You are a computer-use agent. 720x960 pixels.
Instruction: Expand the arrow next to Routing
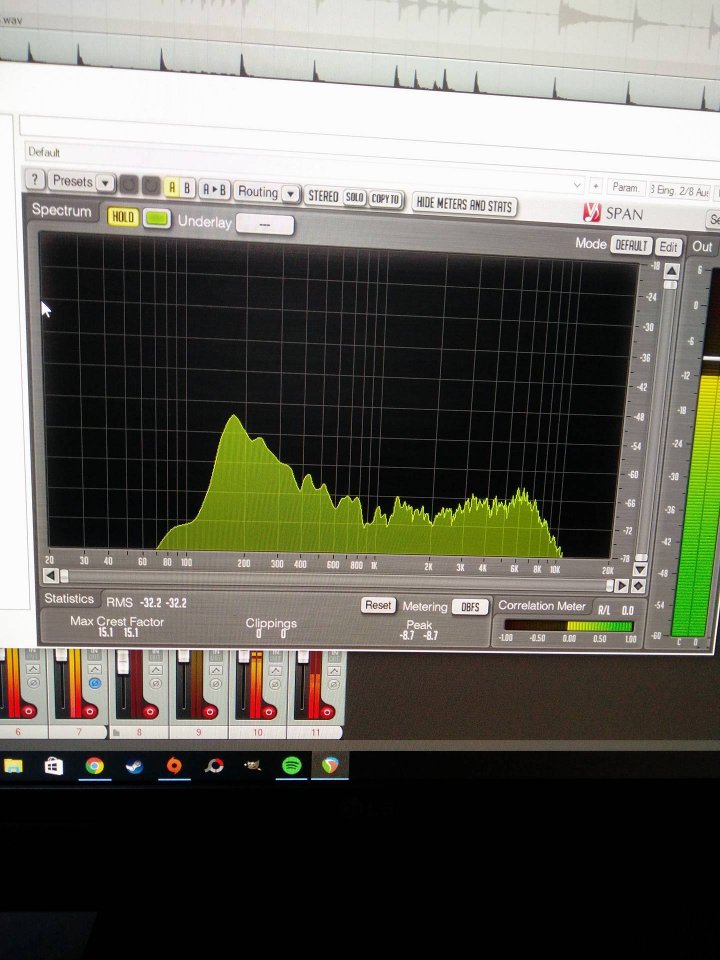(x=291, y=194)
